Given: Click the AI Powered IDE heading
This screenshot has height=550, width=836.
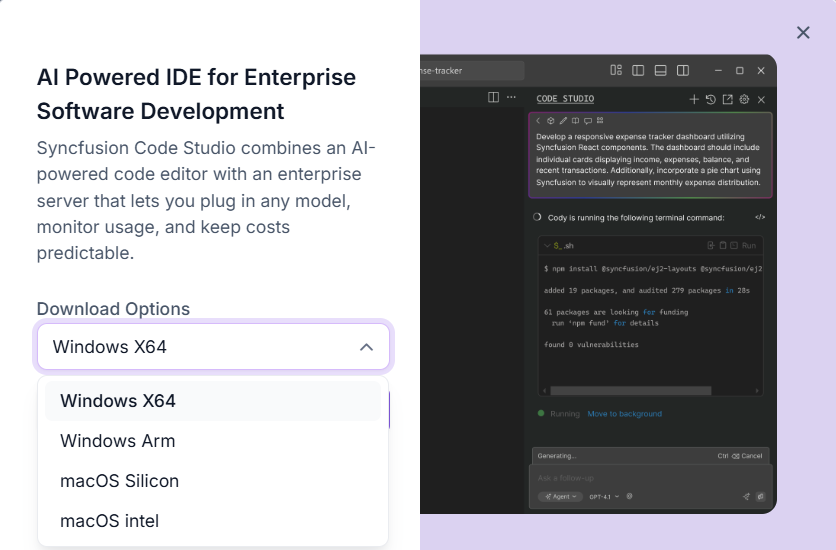Looking at the screenshot, I should pyautogui.click(x=196, y=94).
